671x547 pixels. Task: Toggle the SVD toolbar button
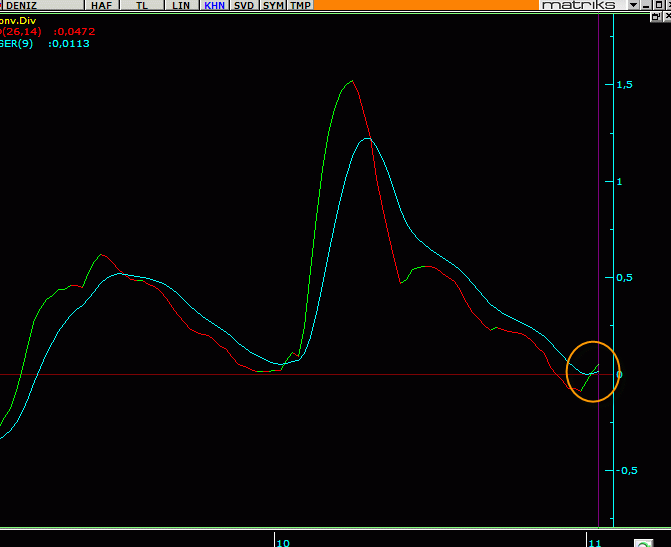[x=244, y=5]
